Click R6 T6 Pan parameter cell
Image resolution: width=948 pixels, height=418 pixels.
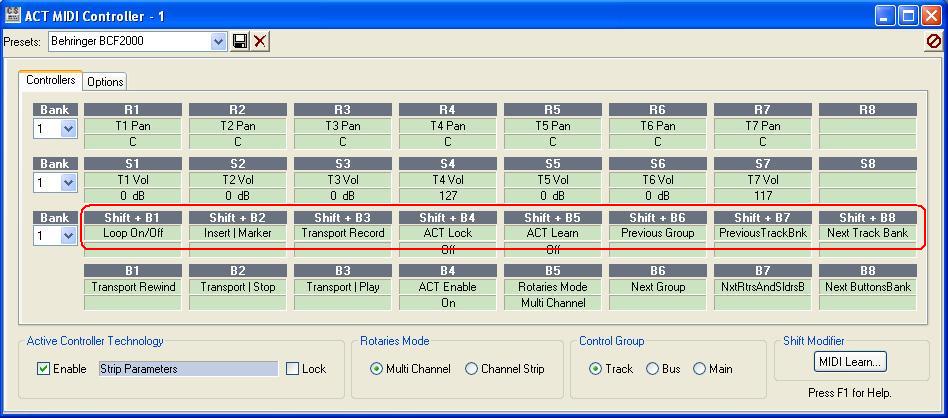coord(658,126)
